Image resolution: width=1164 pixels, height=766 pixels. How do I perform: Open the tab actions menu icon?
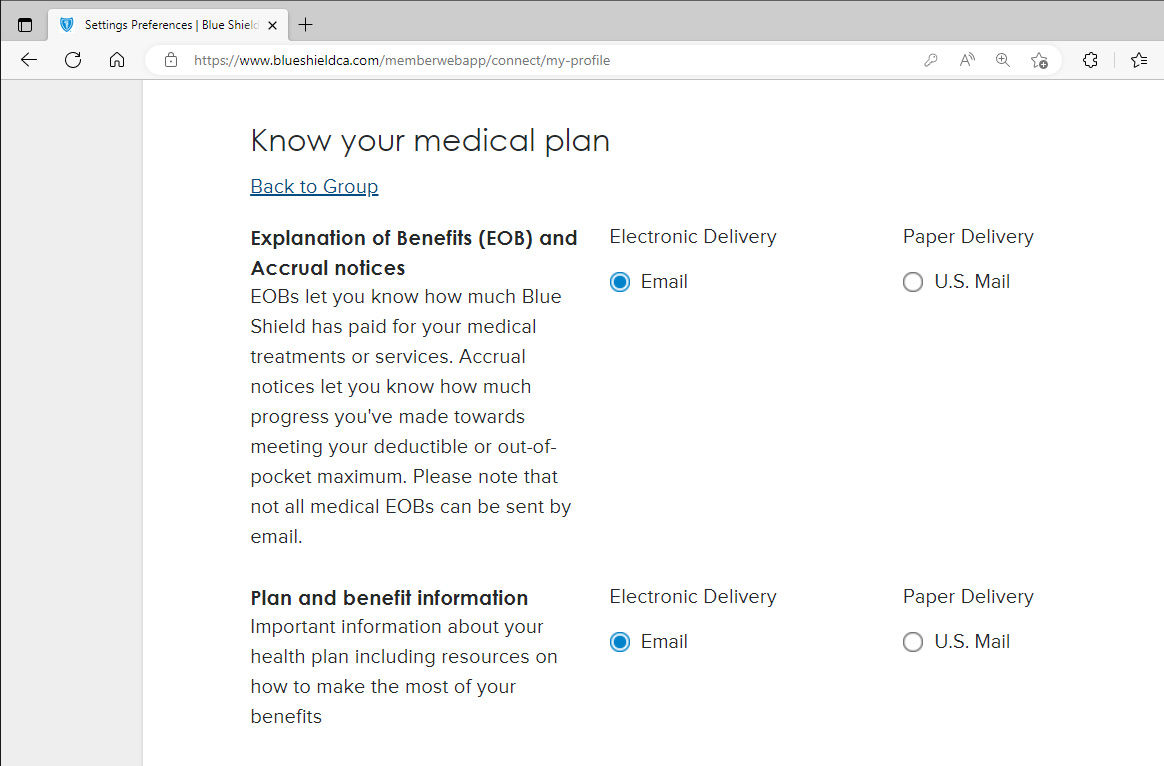tap(25, 25)
